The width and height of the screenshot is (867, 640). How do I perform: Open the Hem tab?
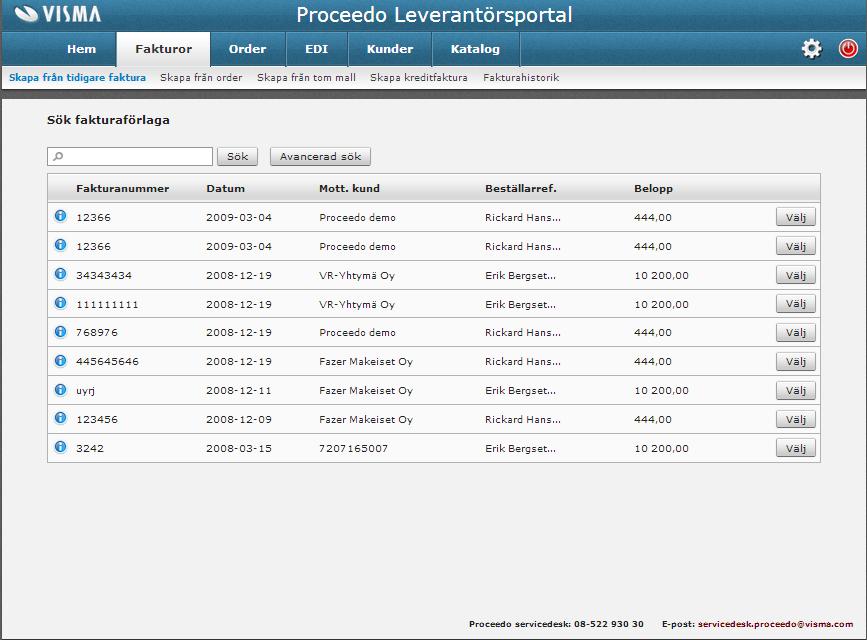click(x=82, y=49)
